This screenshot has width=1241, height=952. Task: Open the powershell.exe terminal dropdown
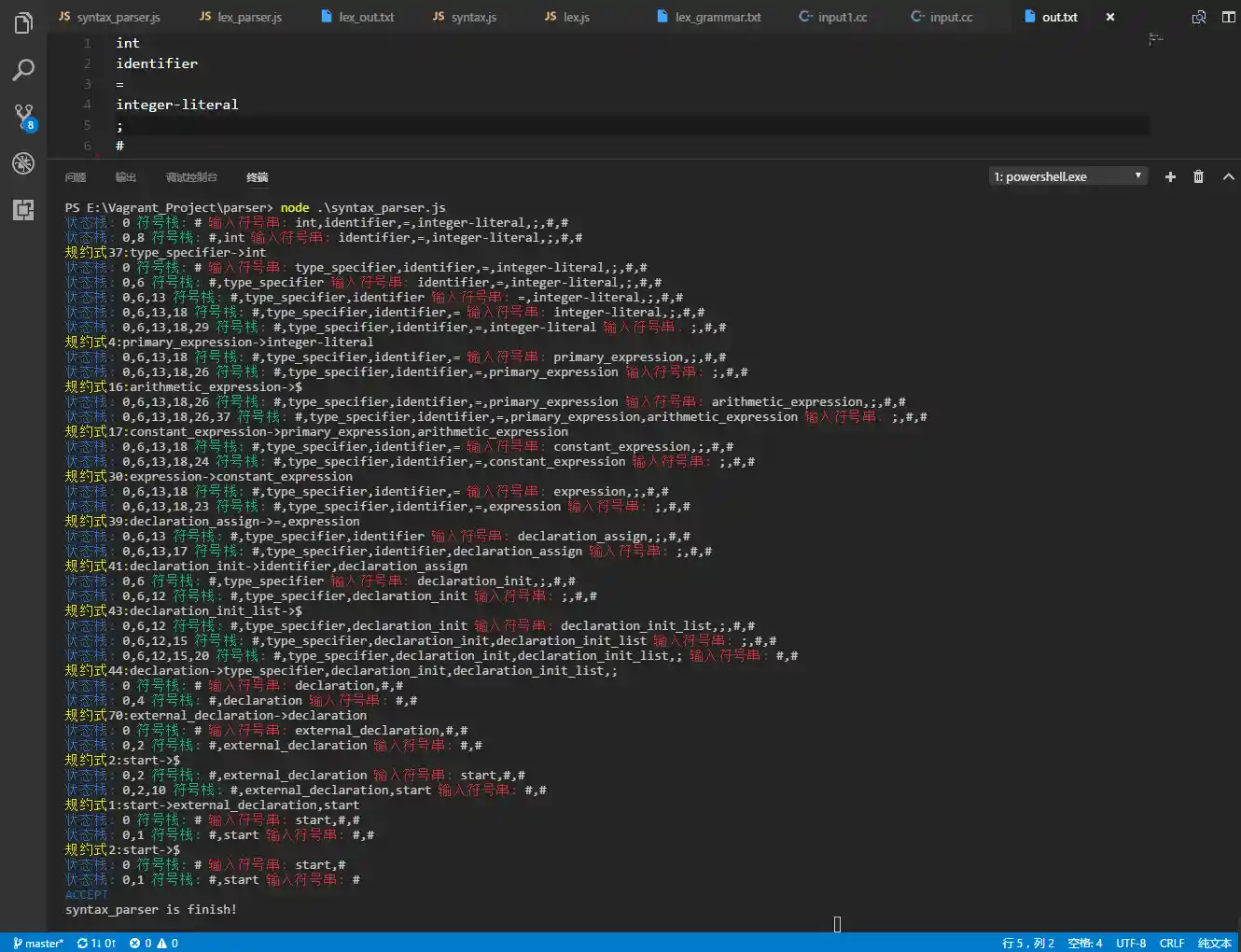pyautogui.click(x=1067, y=176)
